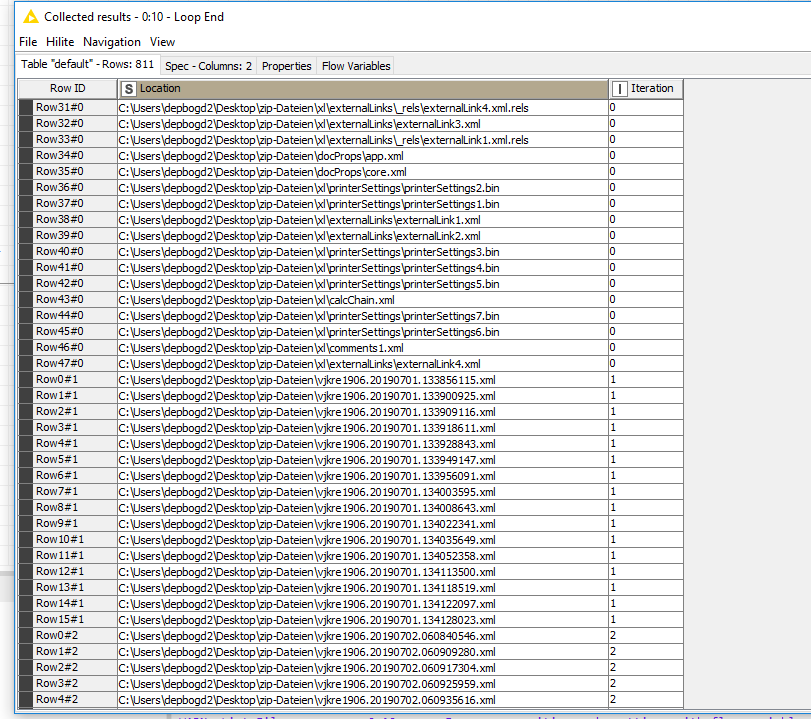Open the Properties tab
The image size is (811, 719).
click(287, 66)
